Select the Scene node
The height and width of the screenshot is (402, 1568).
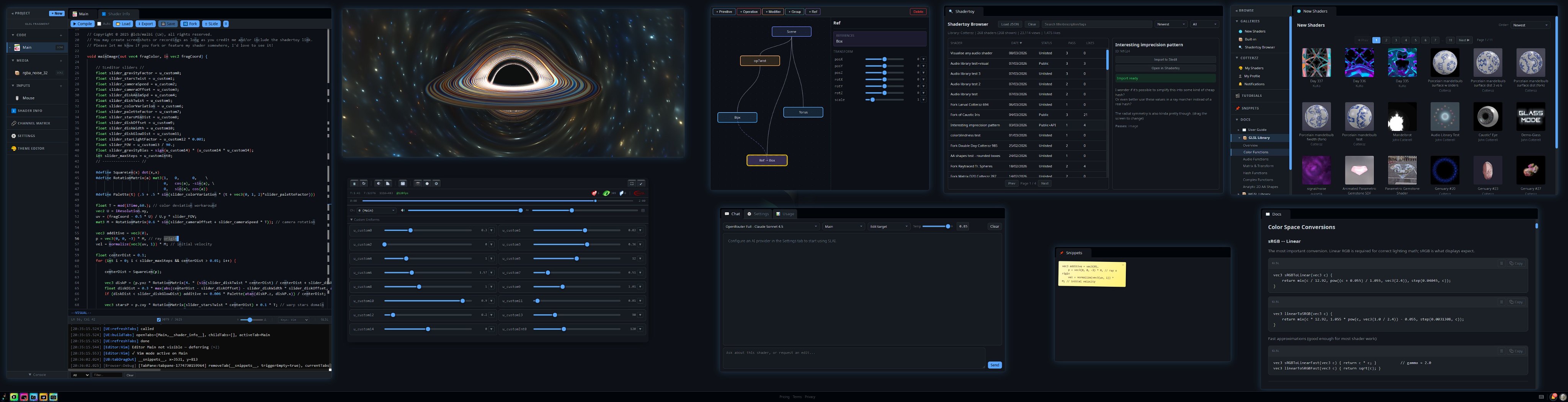[791, 32]
